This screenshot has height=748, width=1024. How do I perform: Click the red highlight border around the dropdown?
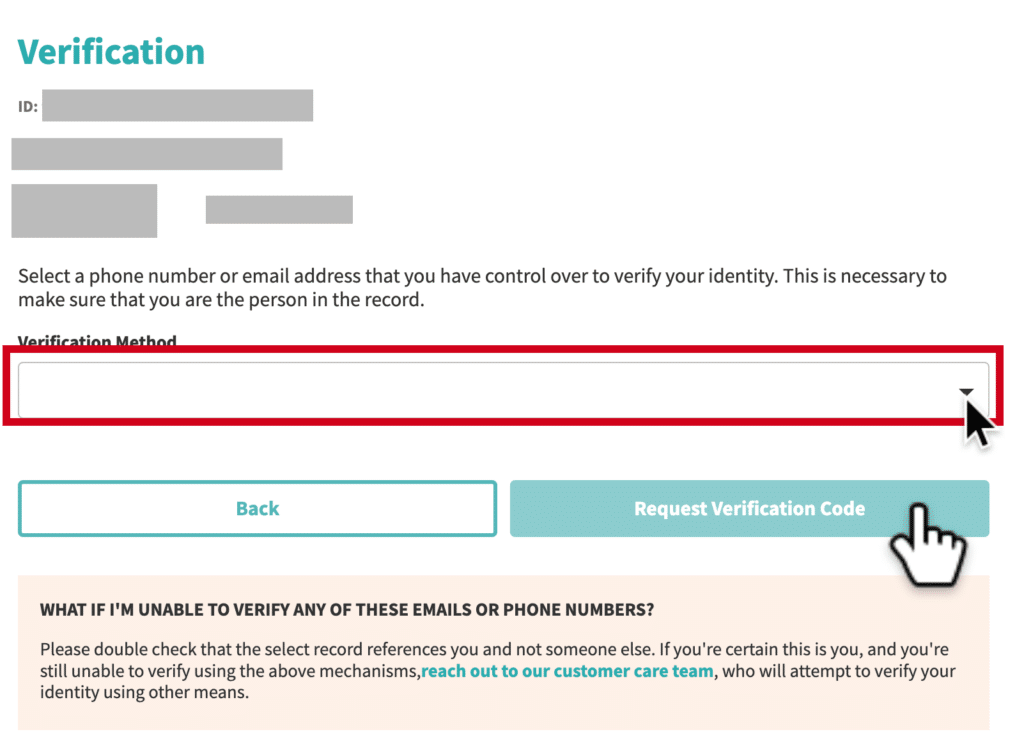(x=503, y=352)
